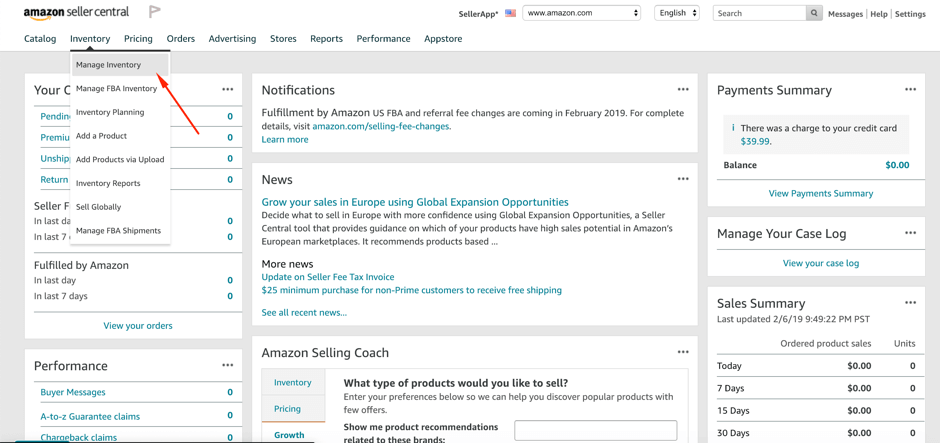Open A-to-z Guarantee claims link

pos(90,416)
